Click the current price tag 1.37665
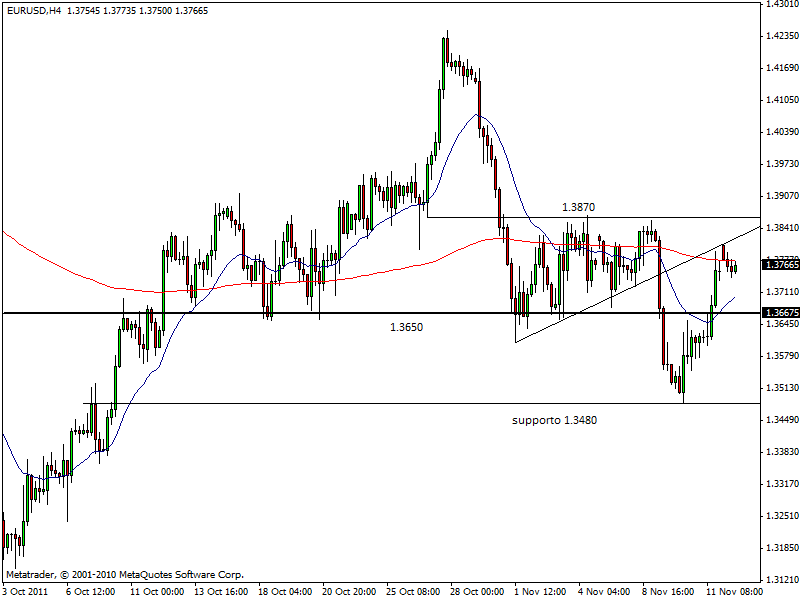The image size is (800, 600). (780, 264)
